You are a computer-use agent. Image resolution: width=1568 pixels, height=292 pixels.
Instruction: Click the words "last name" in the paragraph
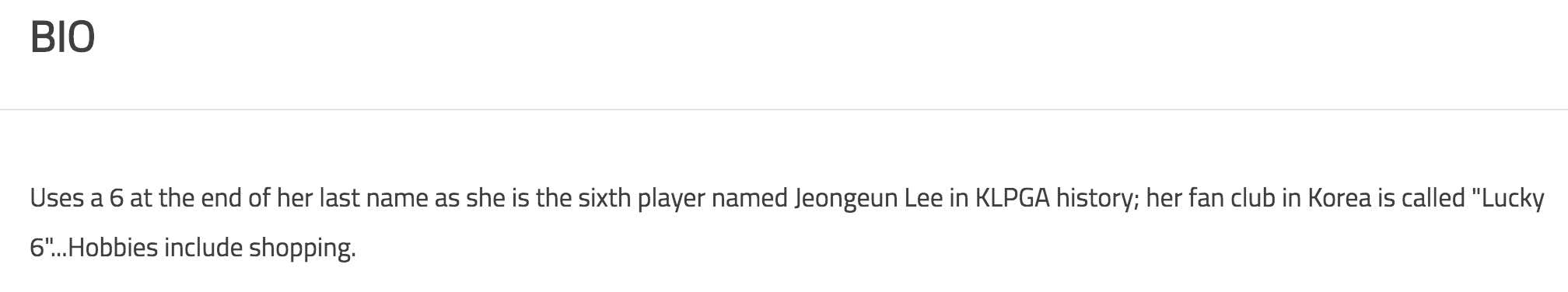tap(374, 198)
